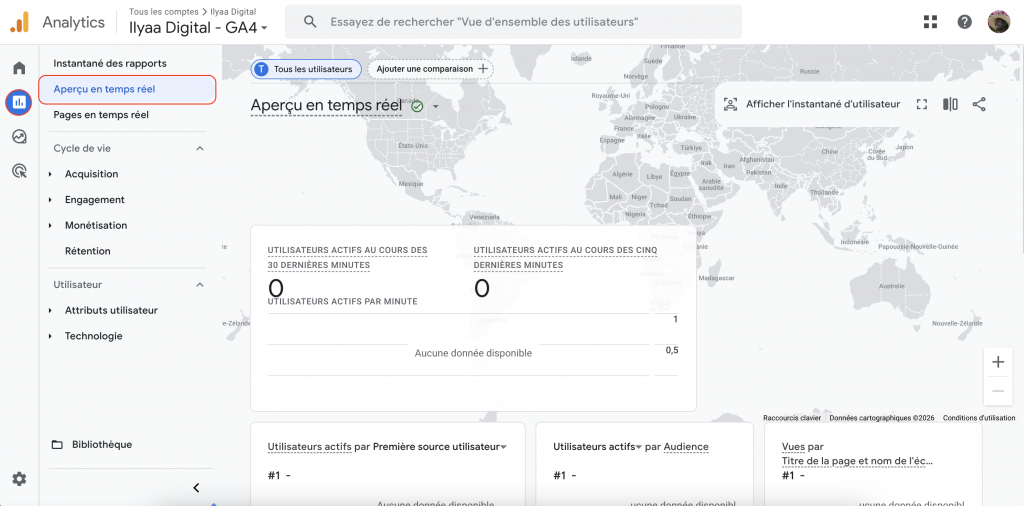Click Raccourcis clavier on map
The image size is (1024, 506).
coord(792,418)
